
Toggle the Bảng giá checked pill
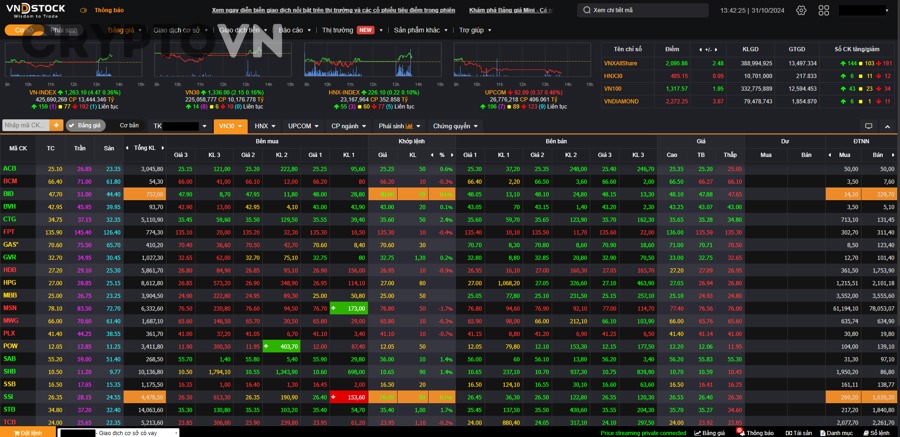point(85,125)
